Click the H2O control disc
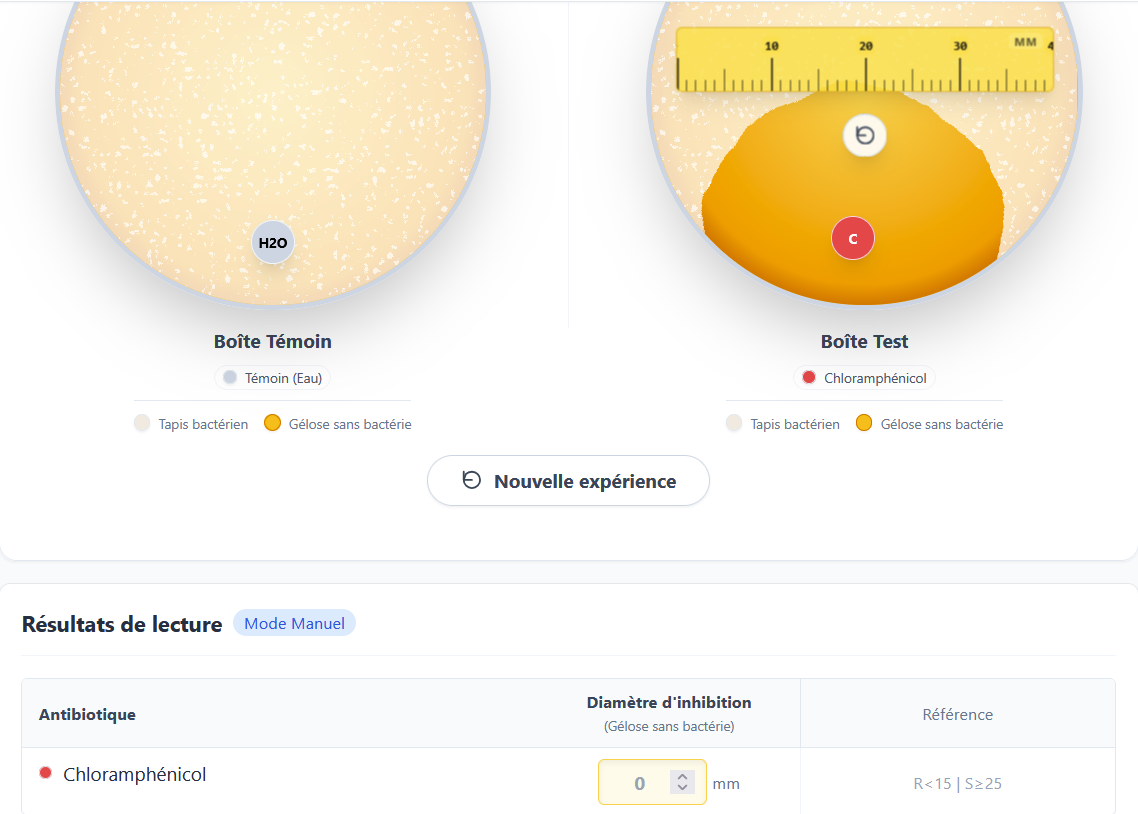The width and height of the screenshot is (1138, 814). (273, 243)
